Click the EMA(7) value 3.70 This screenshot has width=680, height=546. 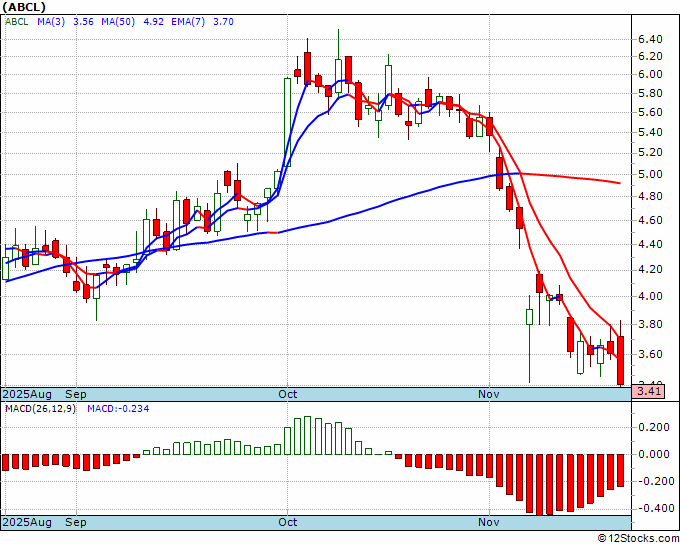pos(223,22)
